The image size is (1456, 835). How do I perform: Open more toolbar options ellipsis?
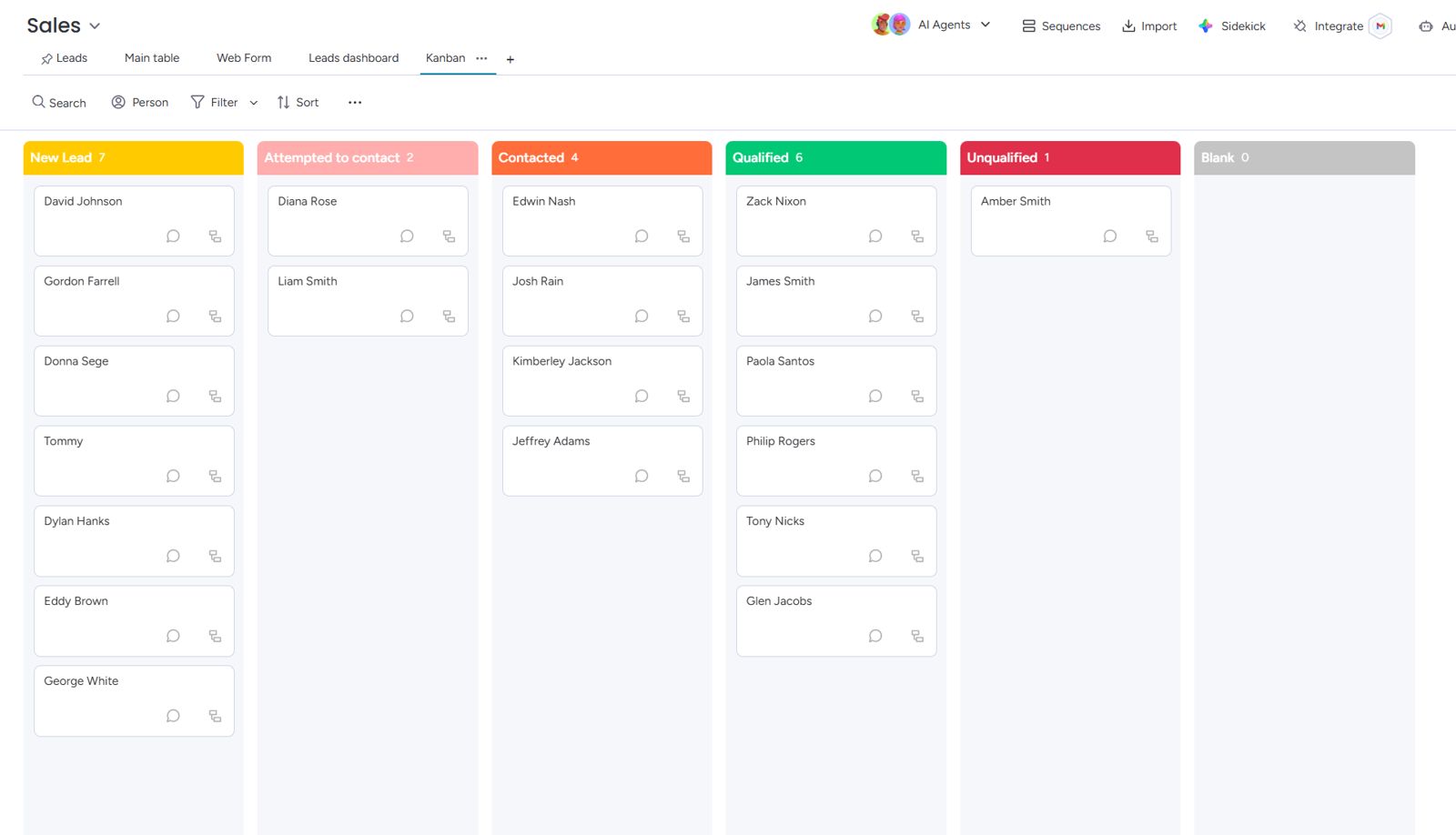click(x=355, y=103)
